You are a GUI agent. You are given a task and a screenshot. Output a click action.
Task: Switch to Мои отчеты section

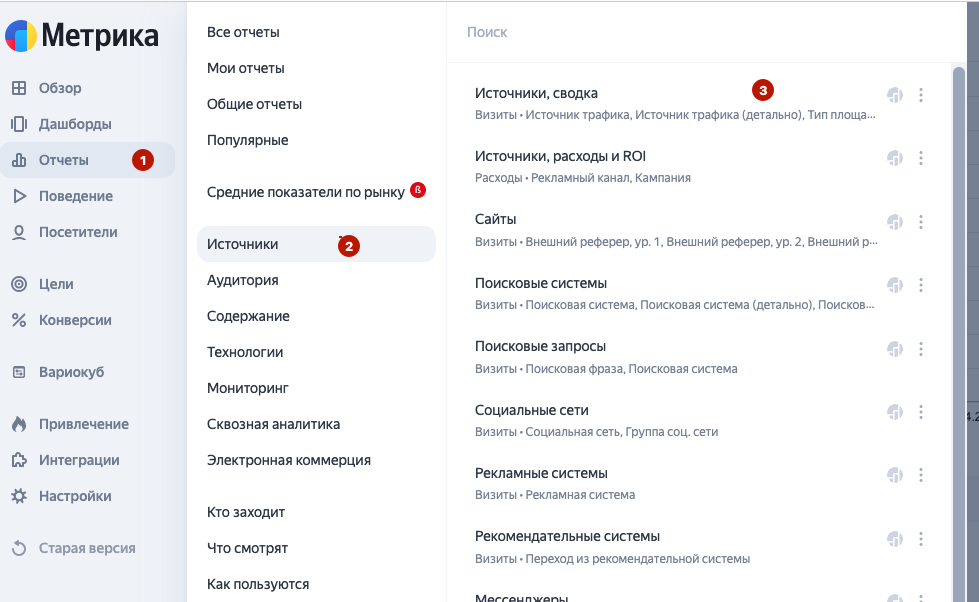246,68
